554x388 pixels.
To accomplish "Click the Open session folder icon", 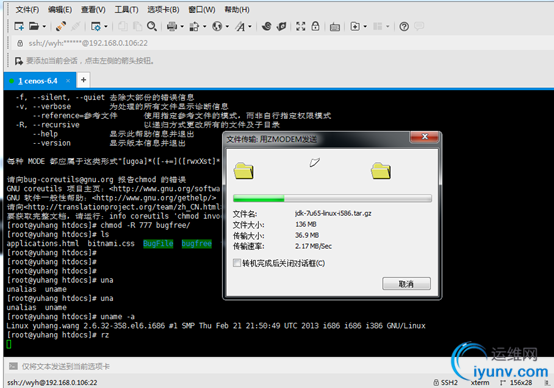I will click(x=34, y=26).
